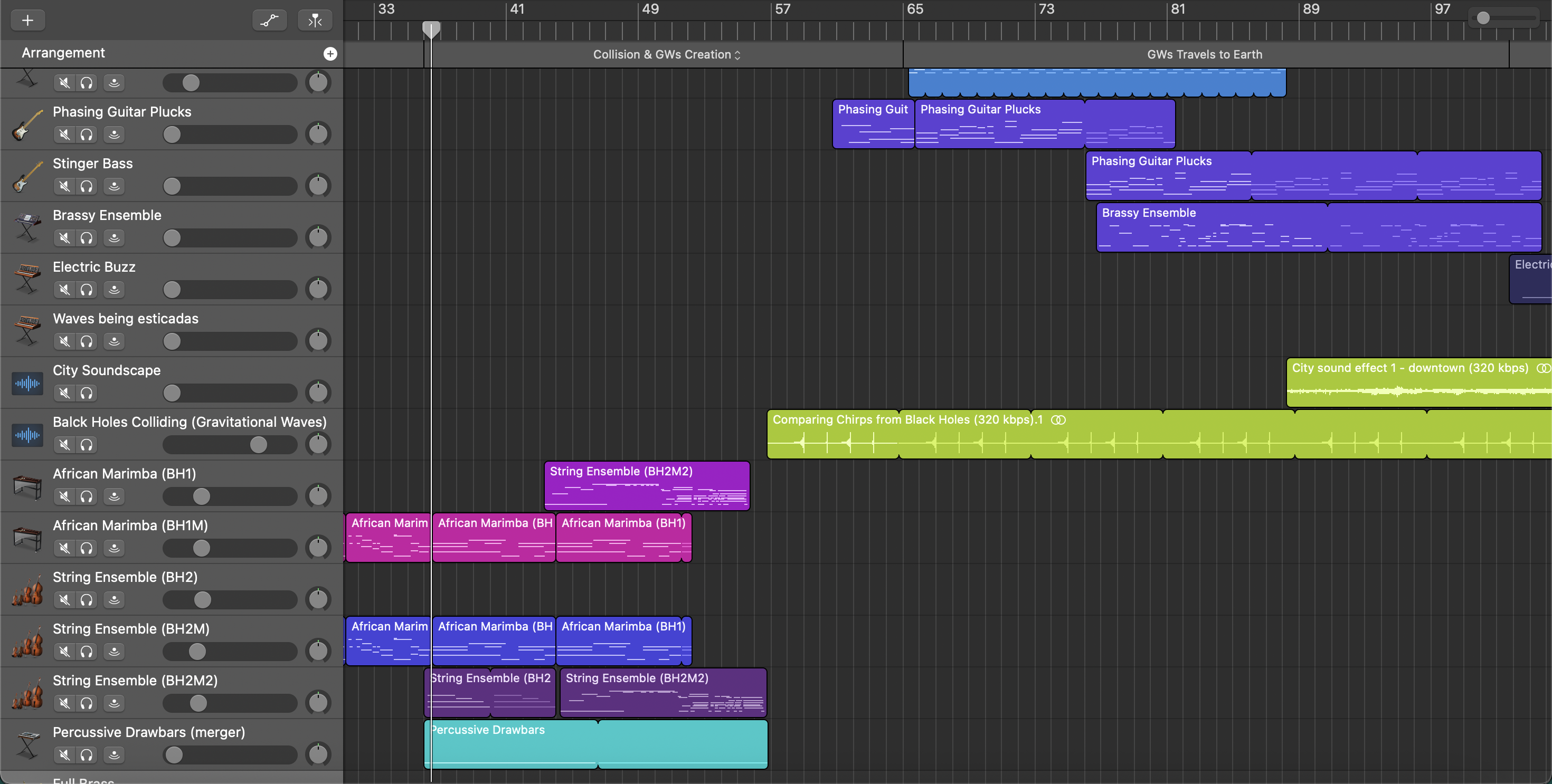Click the Comparing Chirps from Black Holes region
Image resolution: width=1552 pixels, height=784 pixels.
click(1084, 434)
